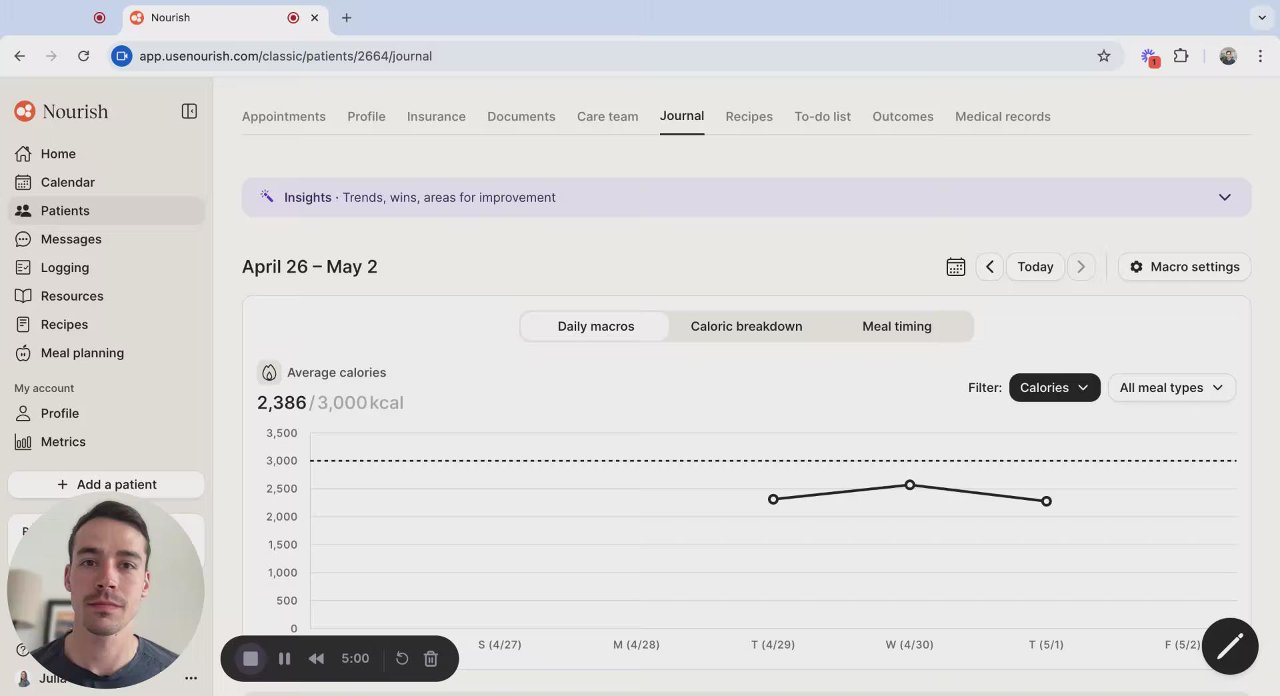
Task: Restart the recording
Action: (x=402, y=658)
